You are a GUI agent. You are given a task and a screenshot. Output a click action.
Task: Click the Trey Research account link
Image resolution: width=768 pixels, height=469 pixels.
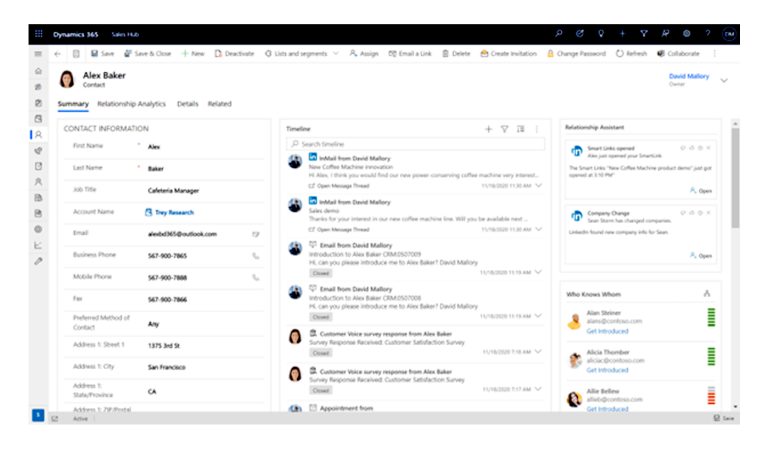(x=174, y=212)
